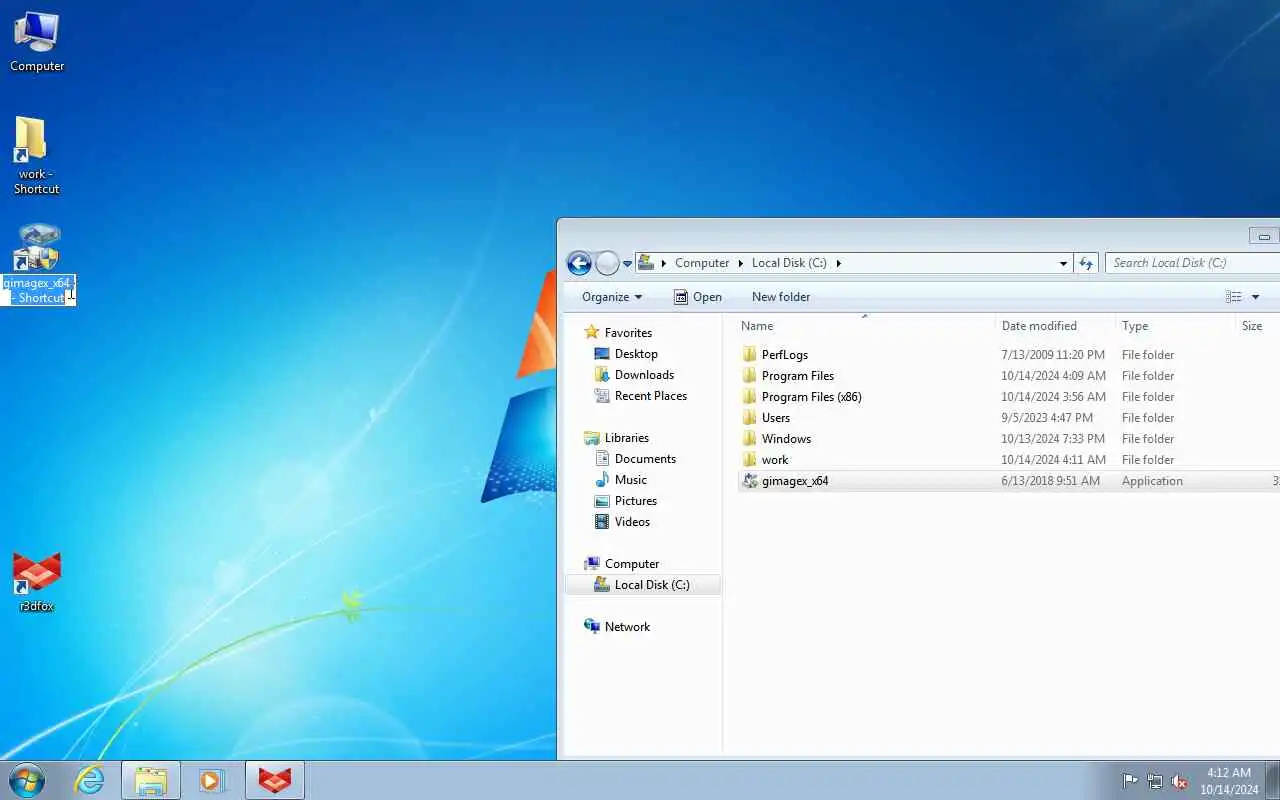Viewport: 1280px width, 800px height.
Task: Open Videos library
Action: (x=632, y=522)
